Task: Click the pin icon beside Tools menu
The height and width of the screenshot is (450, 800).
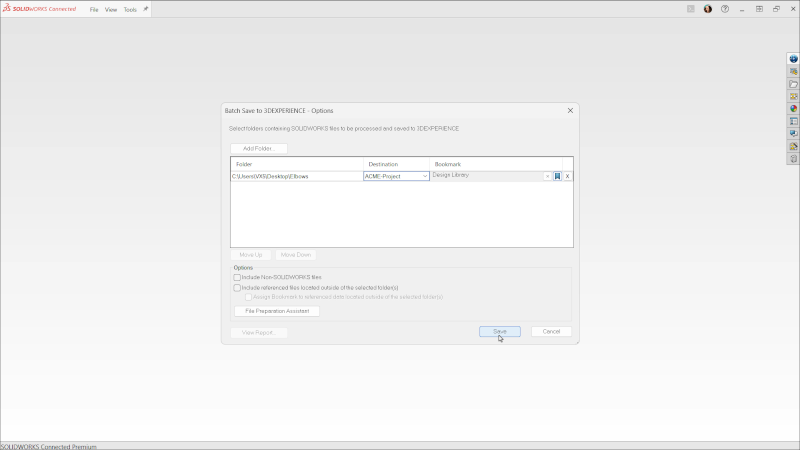Action: point(145,9)
